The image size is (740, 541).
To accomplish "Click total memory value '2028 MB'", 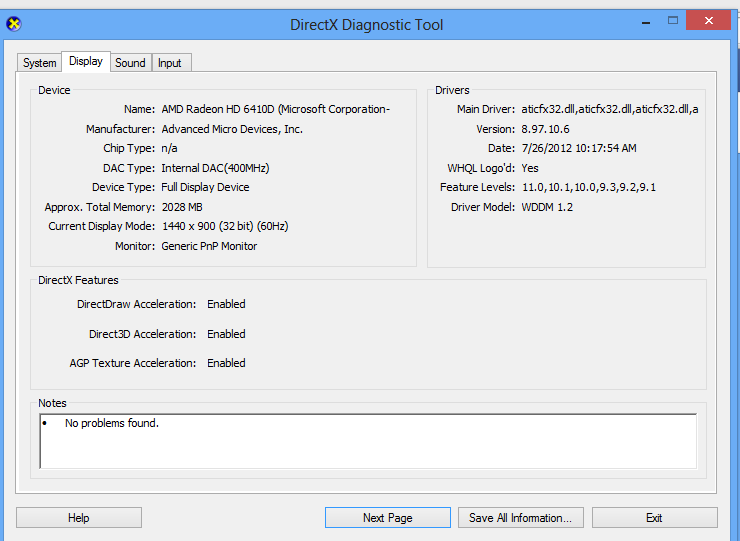I will (x=182, y=207).
